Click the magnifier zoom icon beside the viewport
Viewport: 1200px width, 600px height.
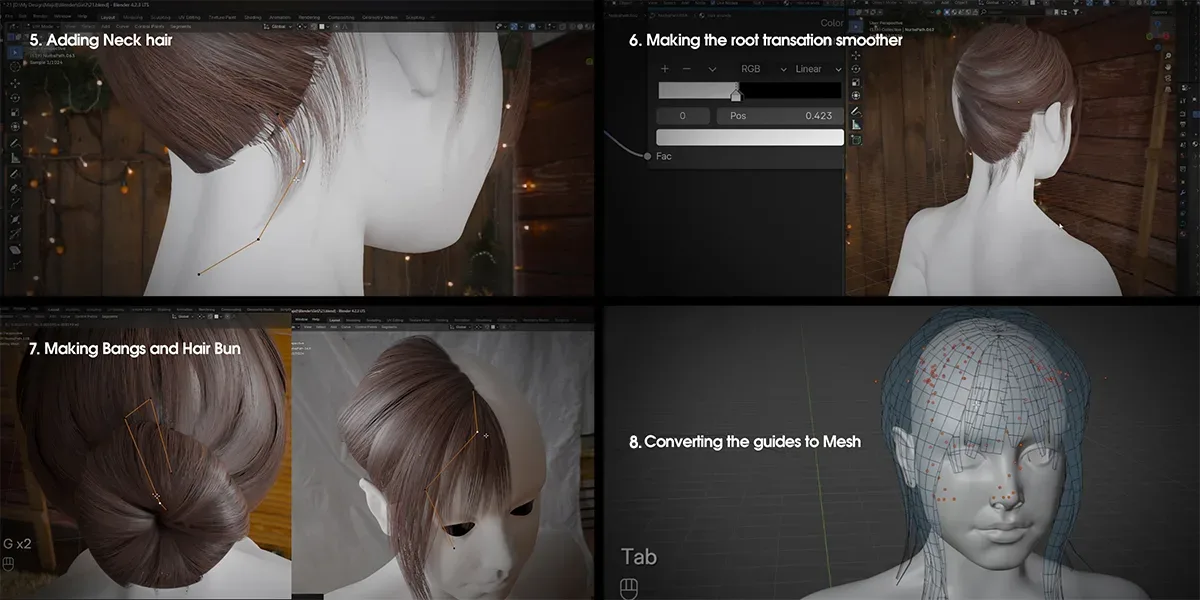tap(1167, 56)
